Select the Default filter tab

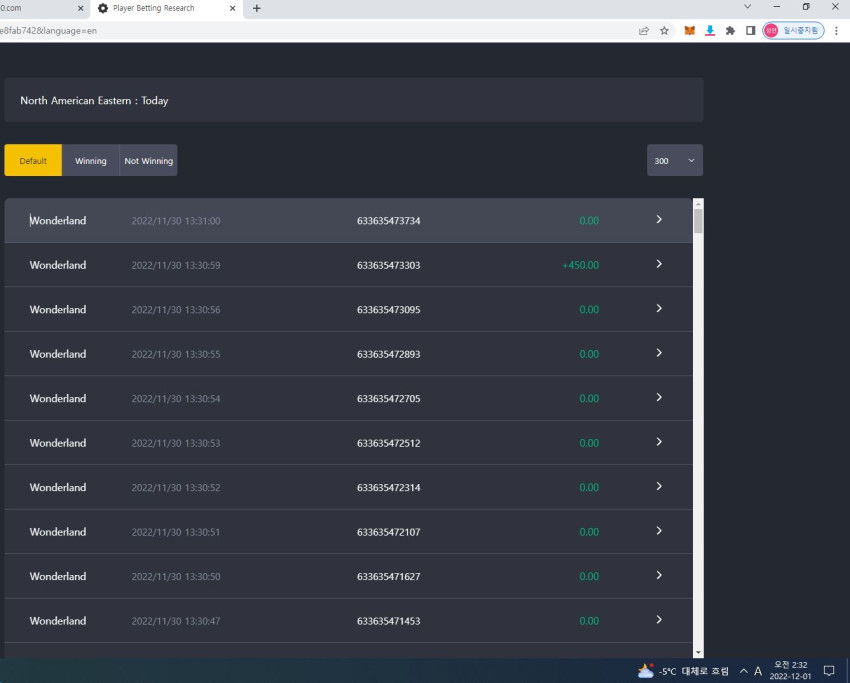click(x=33, y=160)
